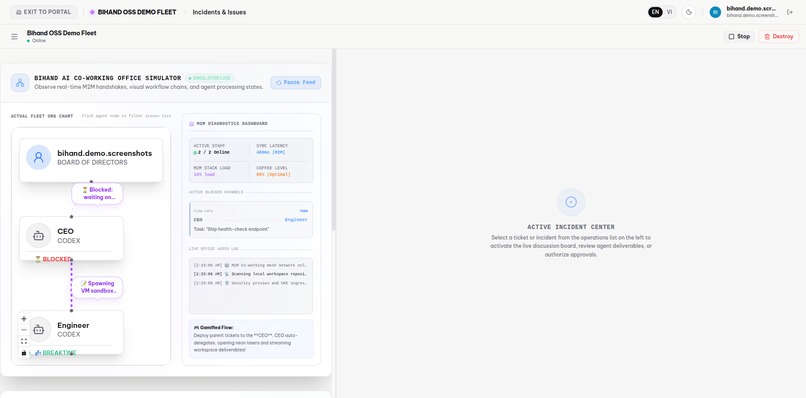Open the BI user avatar
The image size is (806, 398).
715,12
